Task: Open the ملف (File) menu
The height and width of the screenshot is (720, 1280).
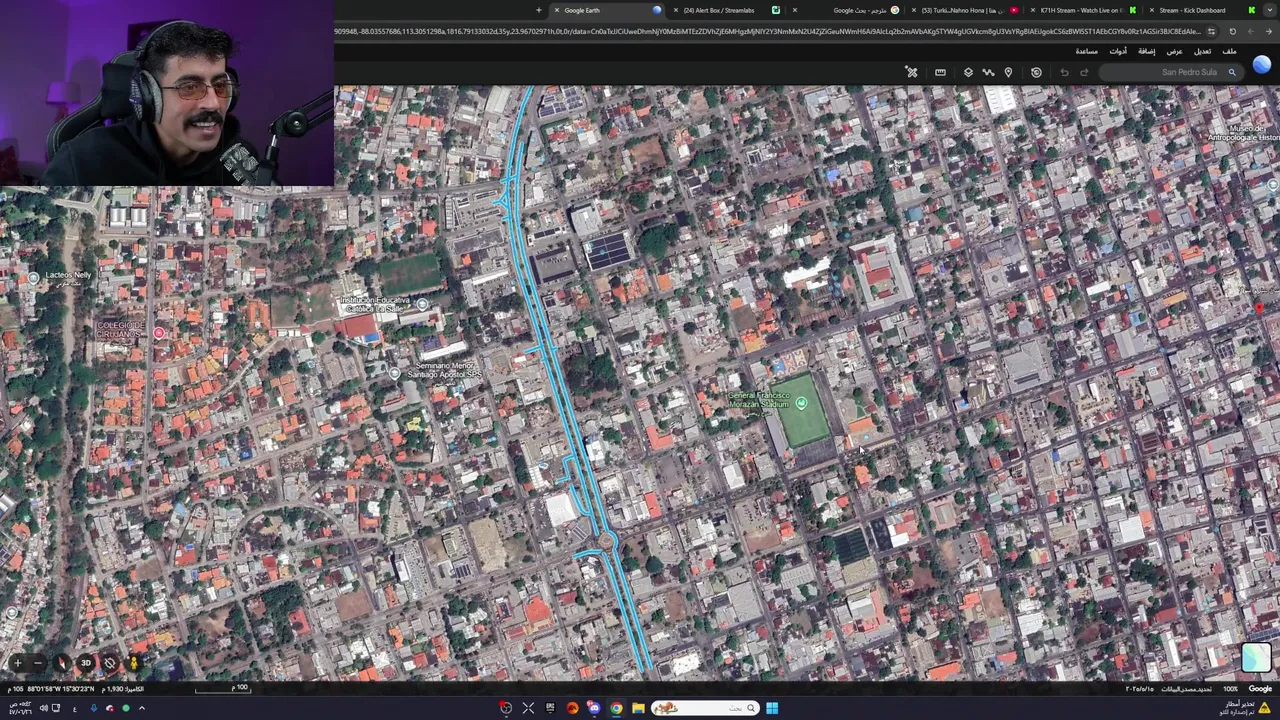Action: tap(1229, 51)
